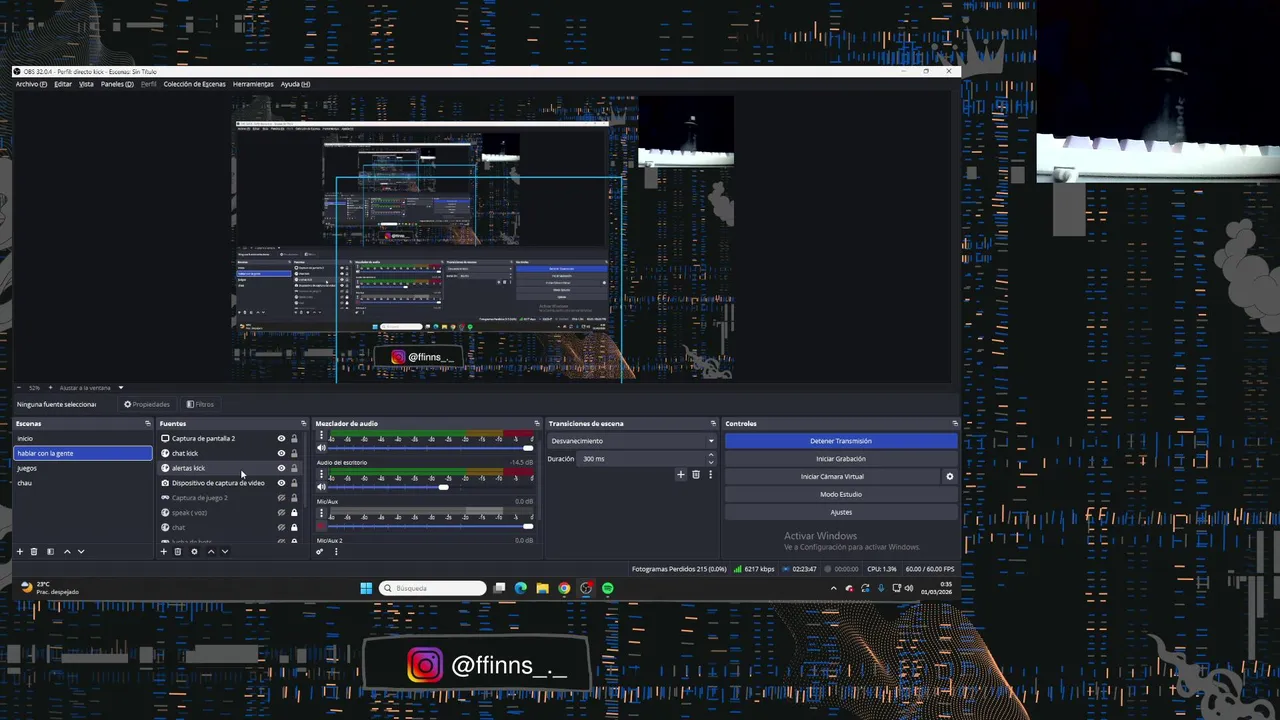Add a scene transition with plus icon

[x=681, y=474]
